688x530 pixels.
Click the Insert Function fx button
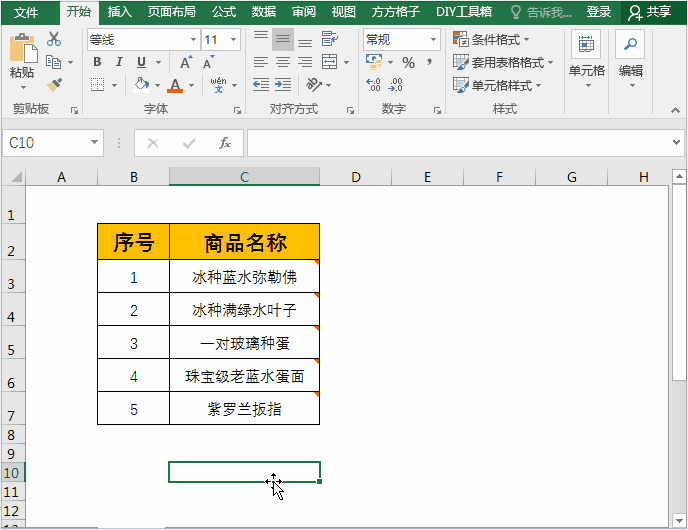(x=224, y=143)
